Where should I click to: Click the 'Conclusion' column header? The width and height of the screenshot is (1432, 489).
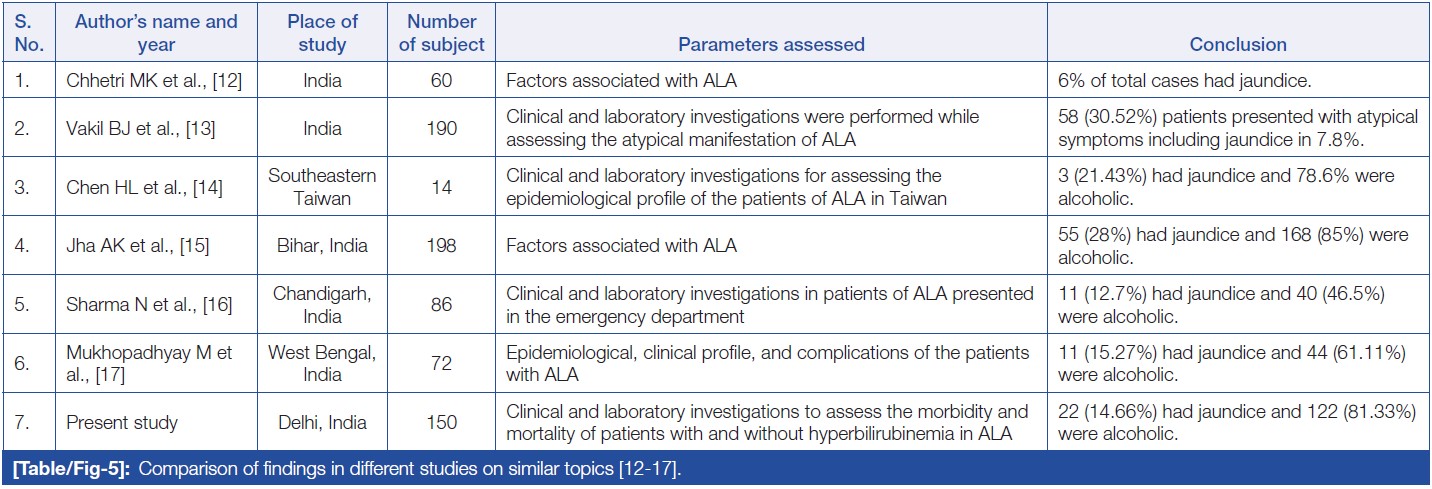[1238, 45]
